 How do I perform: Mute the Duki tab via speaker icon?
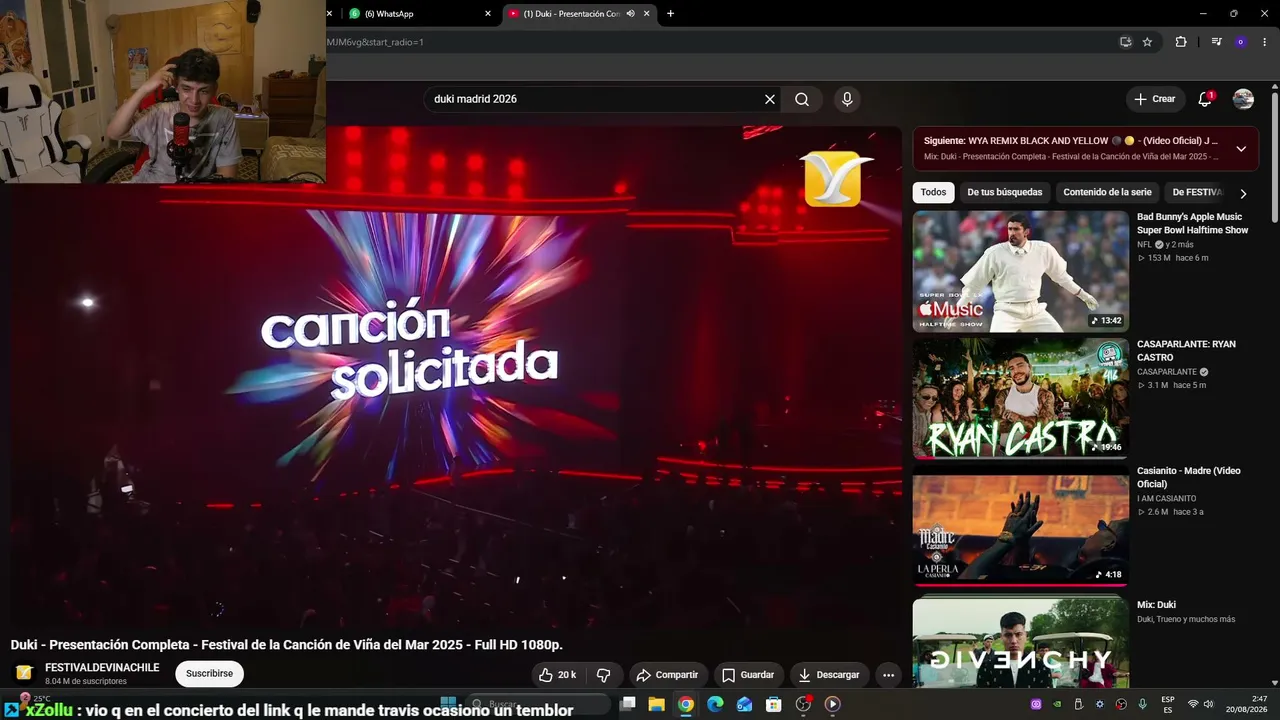630,14
